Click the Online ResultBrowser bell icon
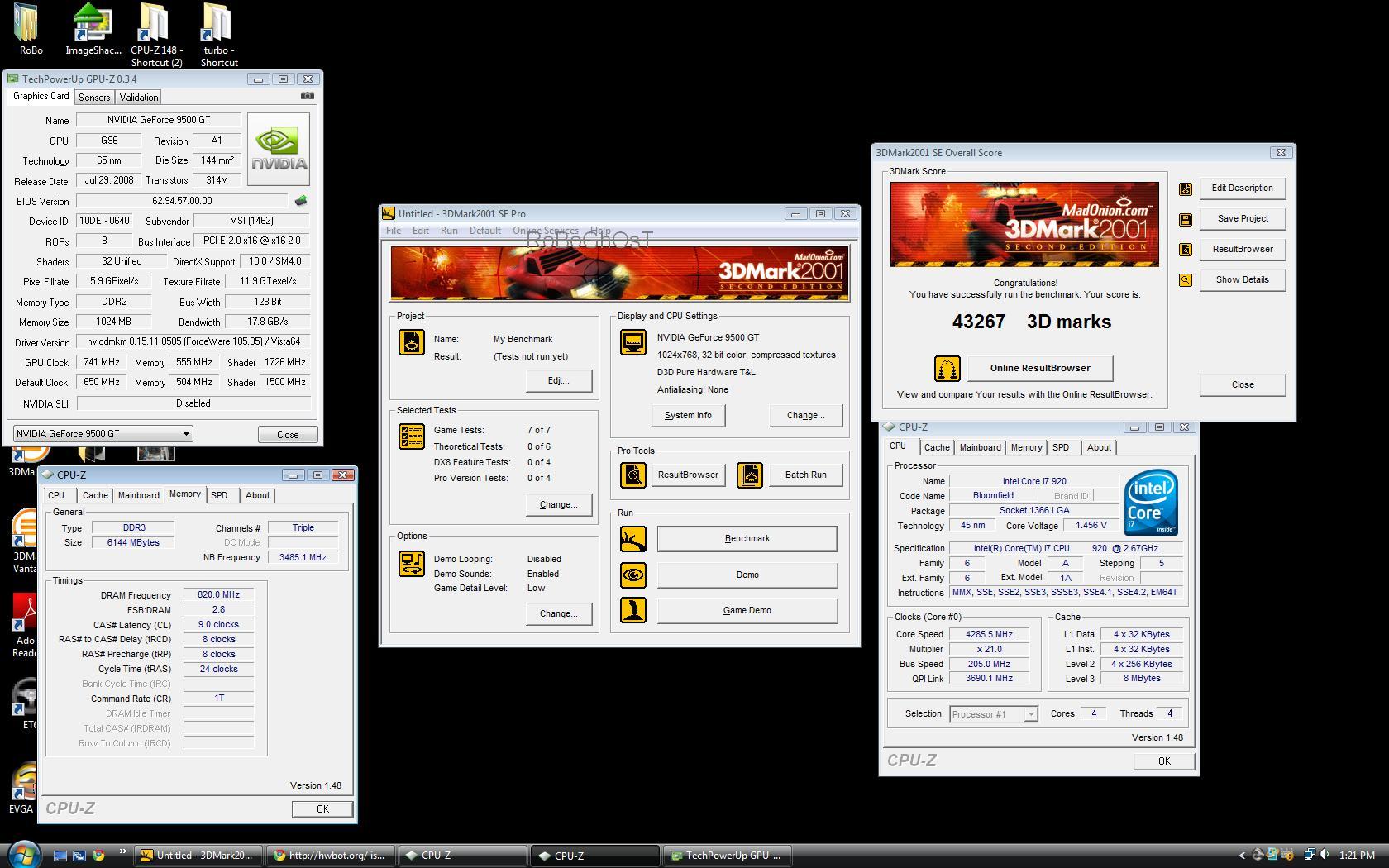This screenshot has height=868, width=1389. point(947,368)
